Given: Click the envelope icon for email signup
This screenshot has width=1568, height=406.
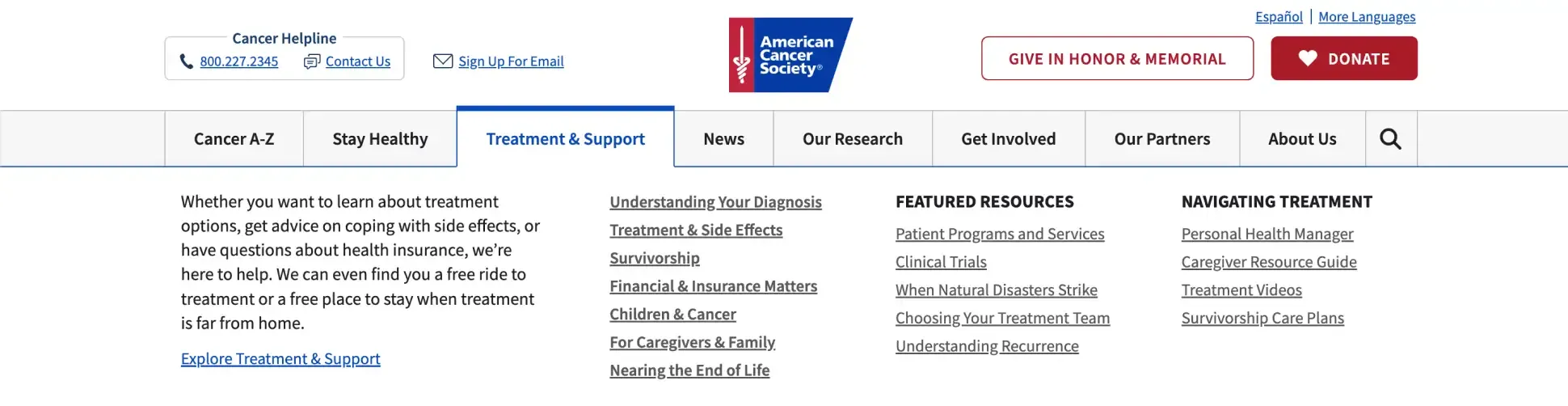Looking at the screenshot, I should [443, 61].
